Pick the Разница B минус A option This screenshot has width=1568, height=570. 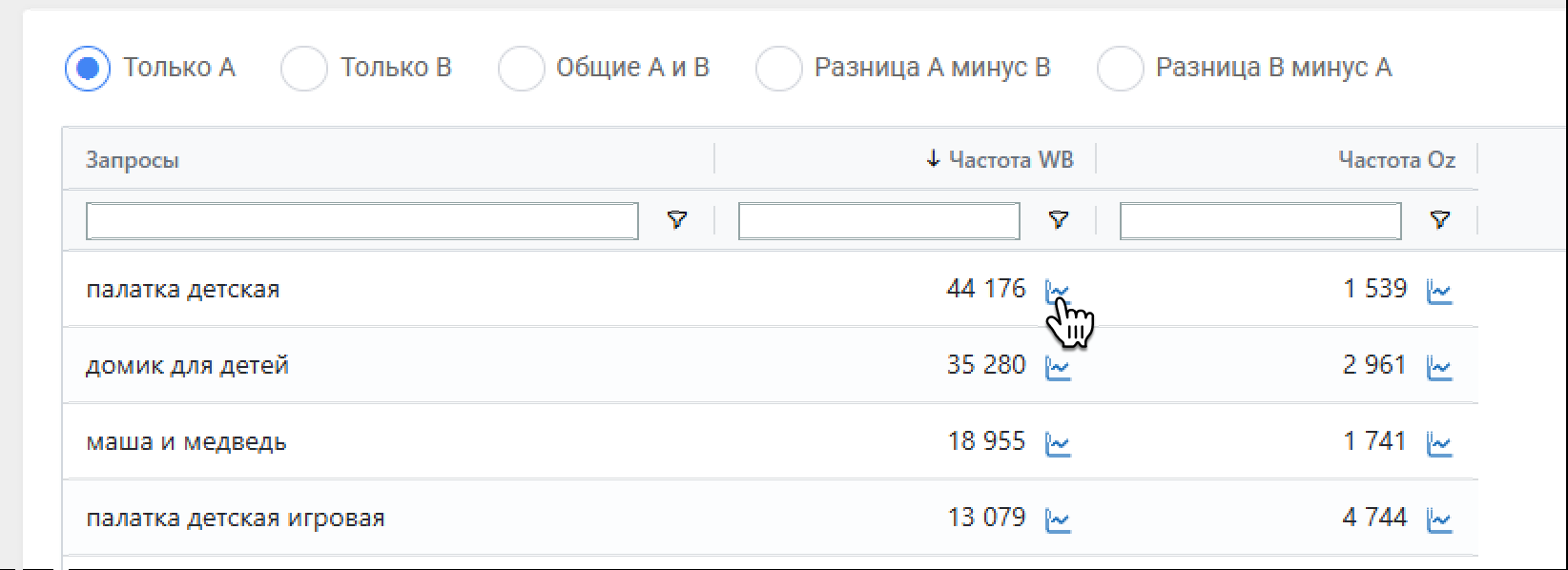(x=1121, y=69)
